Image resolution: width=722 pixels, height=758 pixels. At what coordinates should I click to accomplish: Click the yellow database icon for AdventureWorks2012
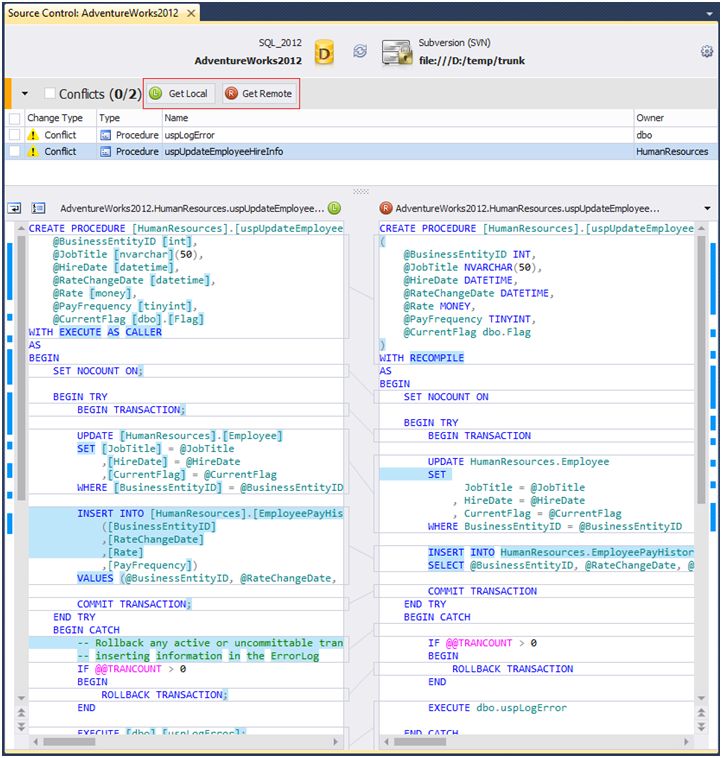[324, 52]
